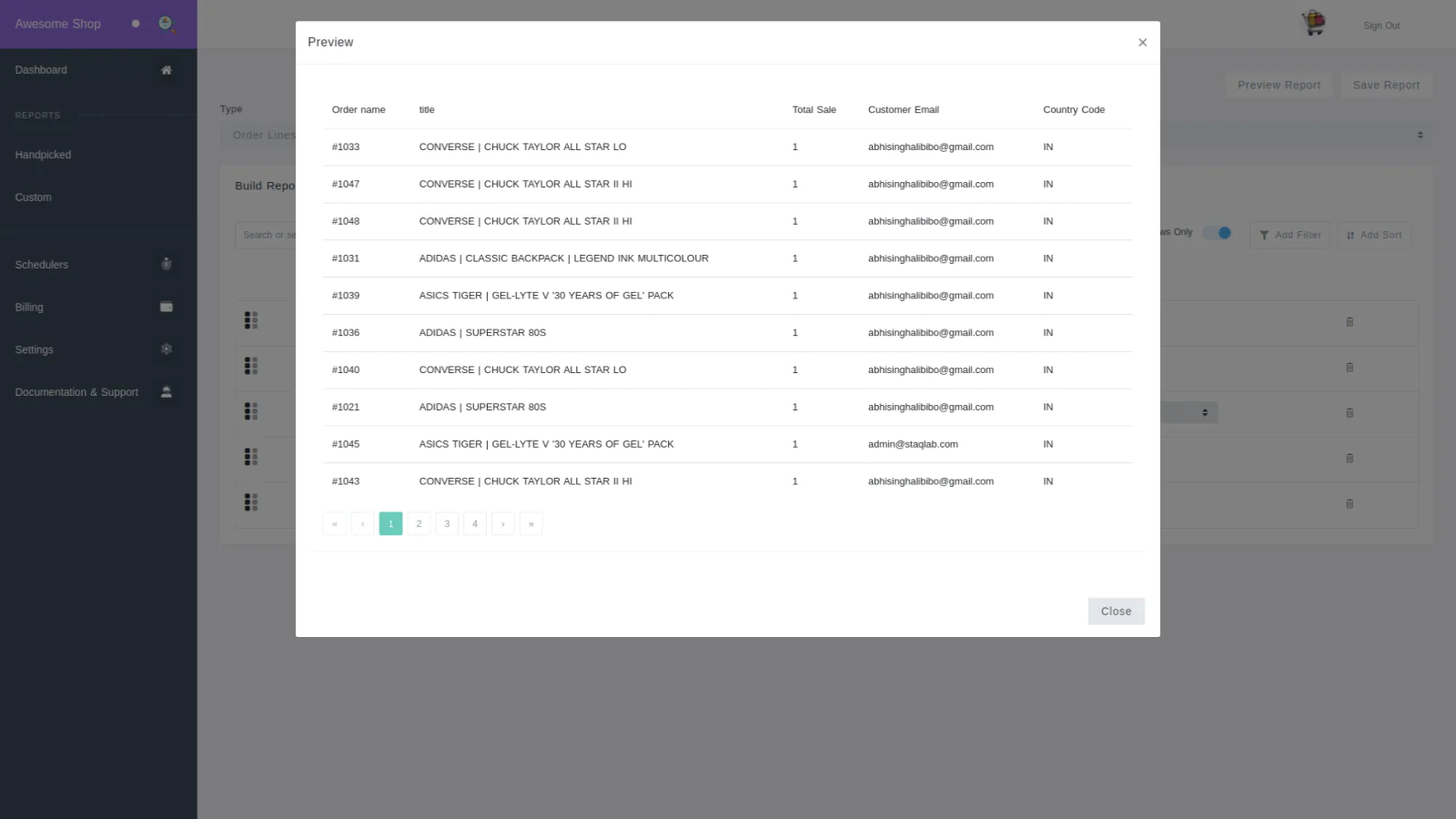This screenshot has width=1456, height=819.
Task: Go to next page arrow
Action: [x=503, y=524]
